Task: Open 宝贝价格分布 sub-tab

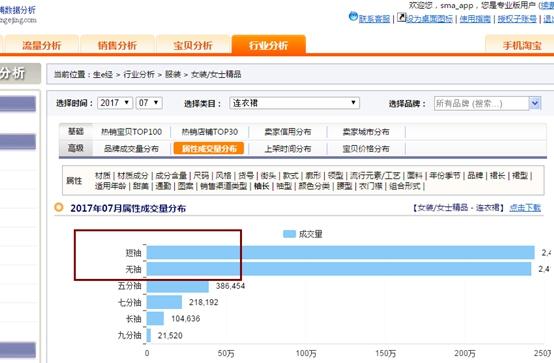Action: pos(366,148)
